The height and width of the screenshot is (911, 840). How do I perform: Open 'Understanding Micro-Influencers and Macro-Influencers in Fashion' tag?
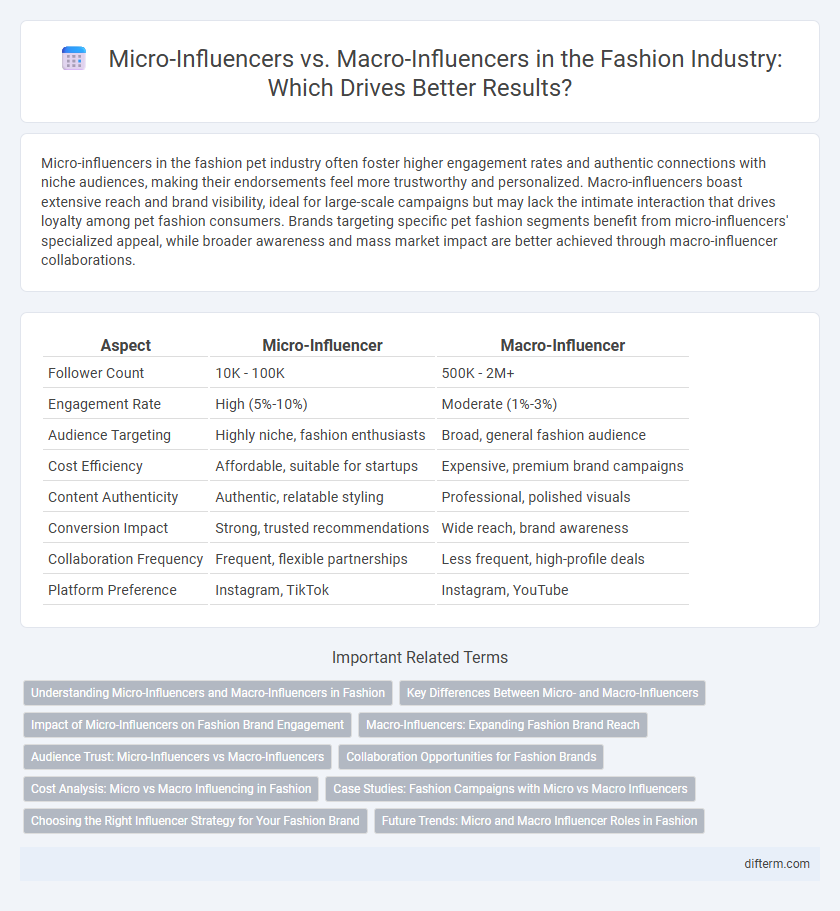click(208, 693)
